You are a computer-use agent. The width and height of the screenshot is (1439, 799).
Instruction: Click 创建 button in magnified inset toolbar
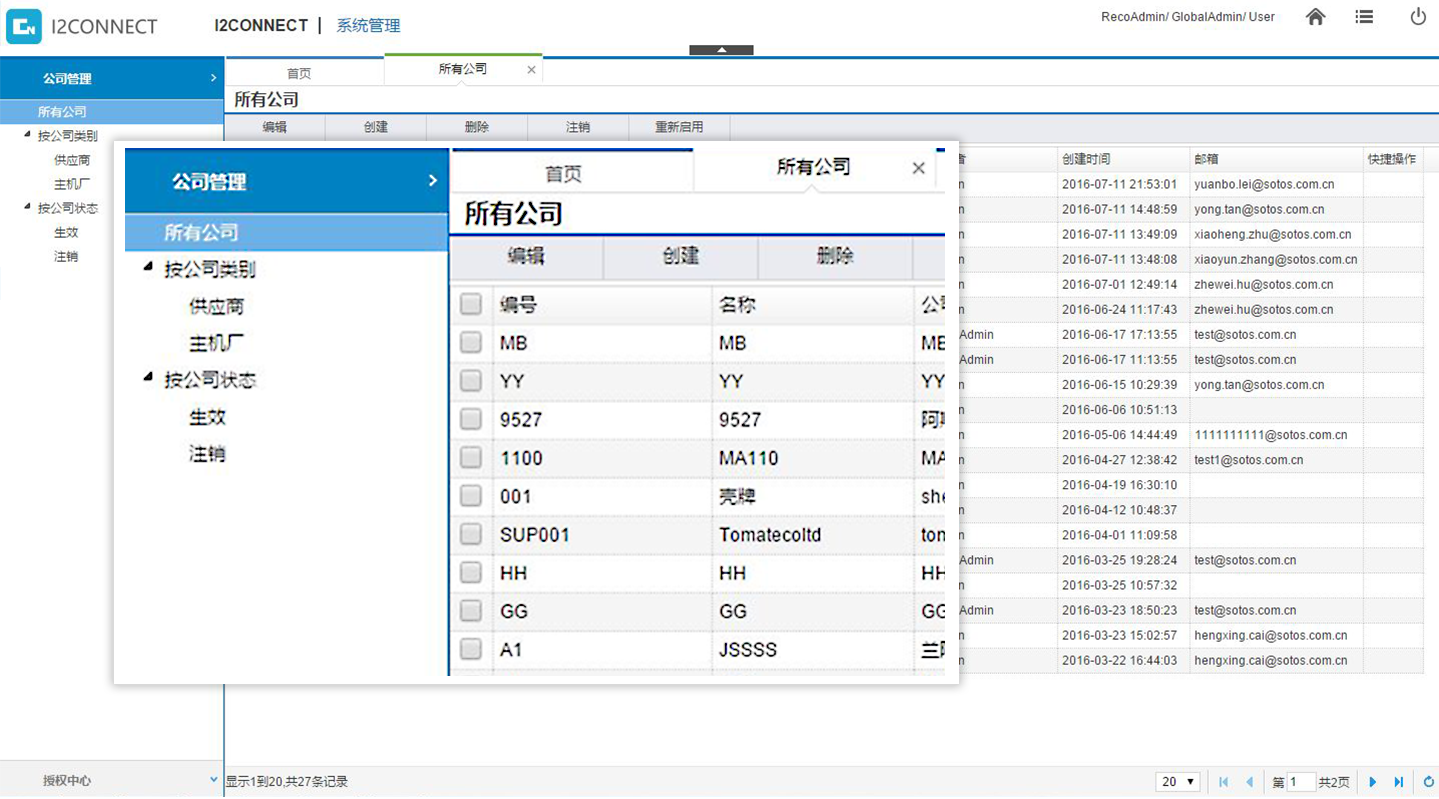coord(681,256)
